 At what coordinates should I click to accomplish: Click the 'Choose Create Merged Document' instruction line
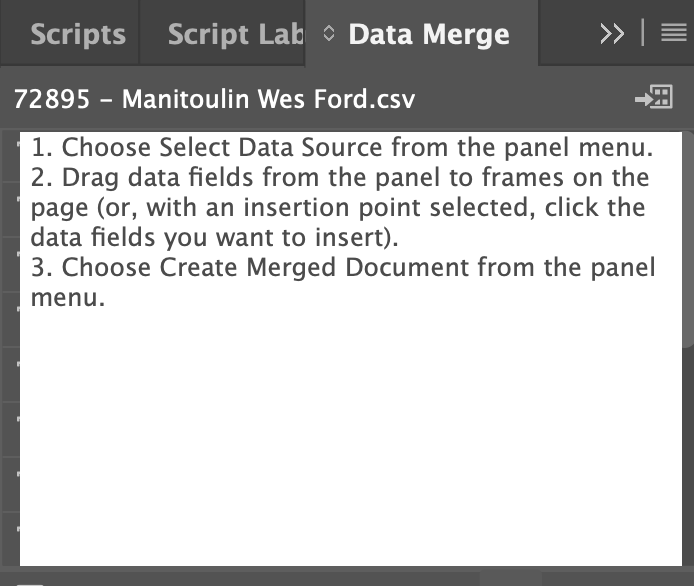pos(343,268)
